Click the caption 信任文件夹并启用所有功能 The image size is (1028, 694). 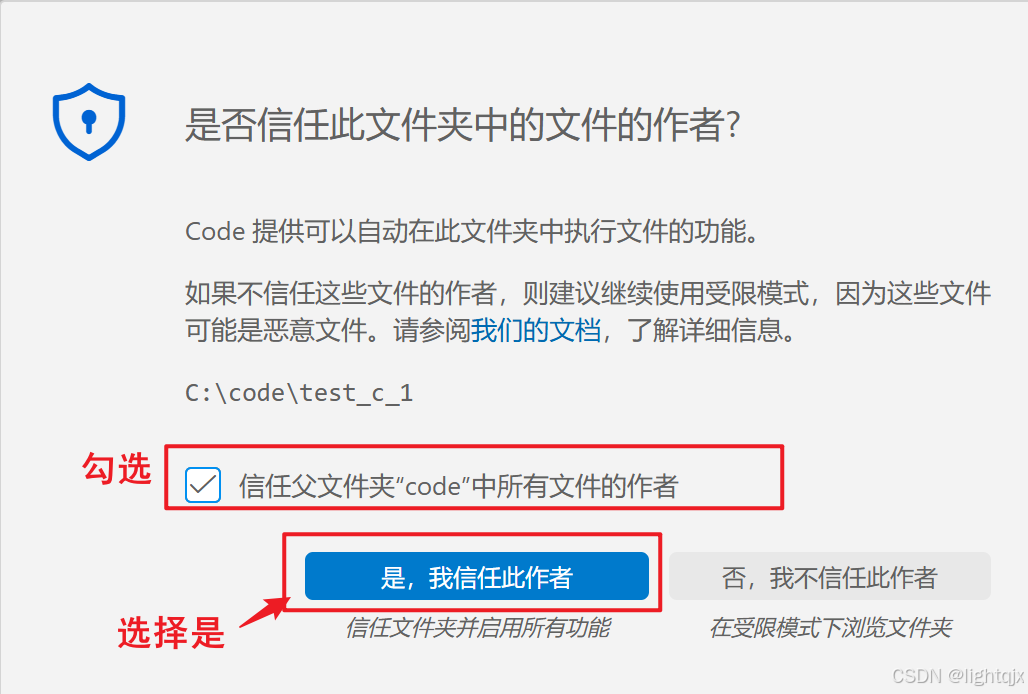tap(477, 628)
